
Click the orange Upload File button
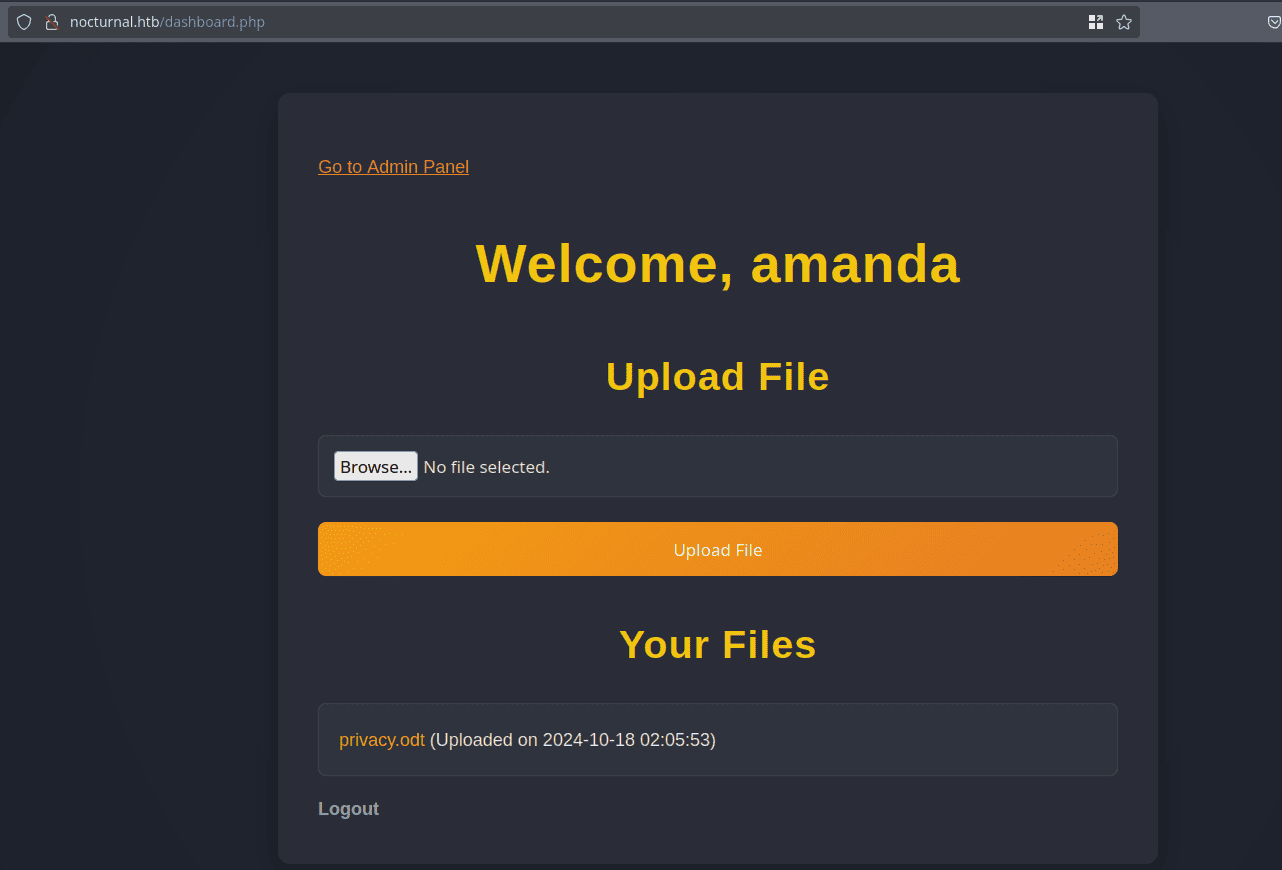coord(717,549)
